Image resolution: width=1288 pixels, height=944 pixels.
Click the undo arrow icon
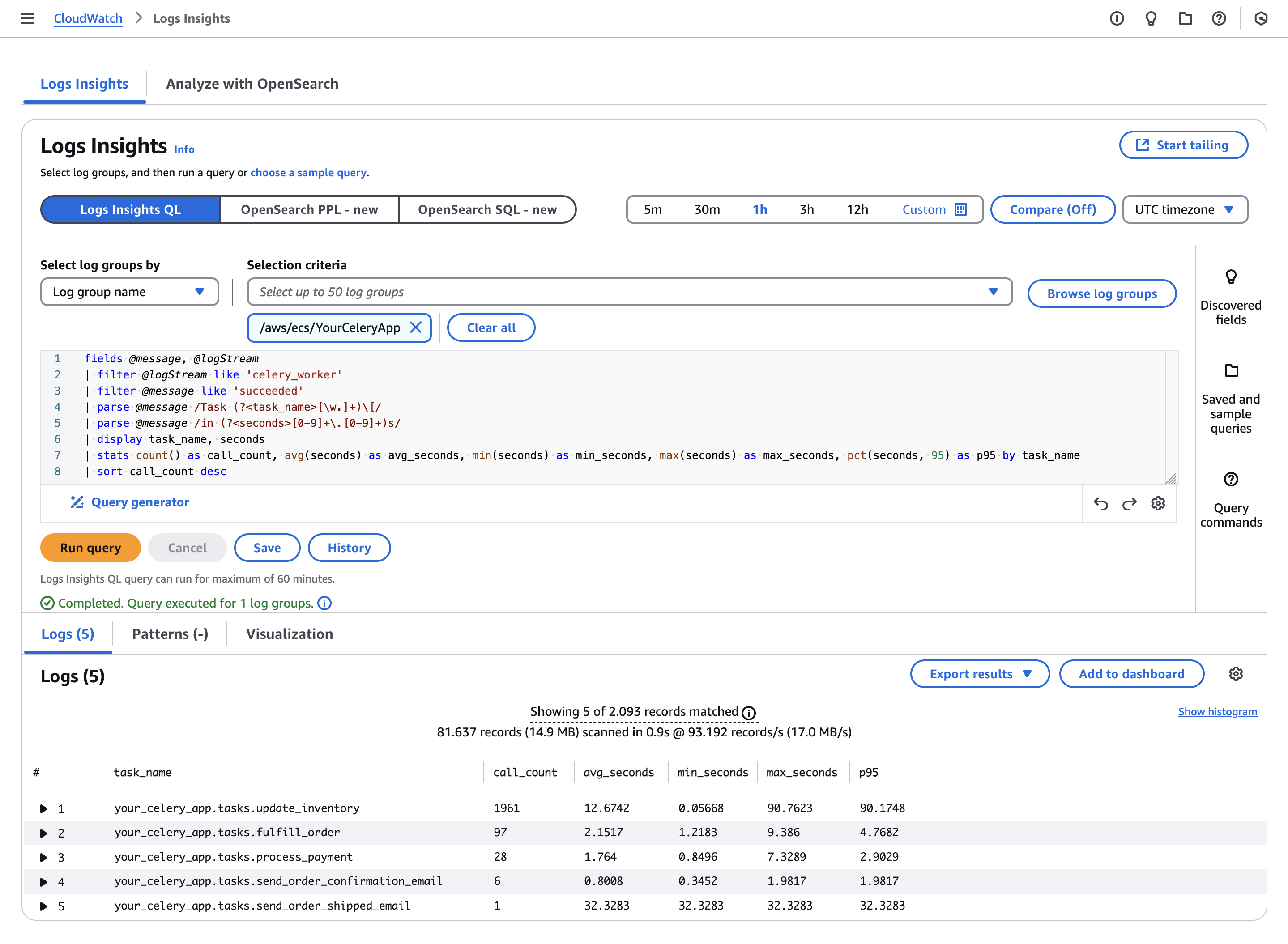(x=1100, y=502)
